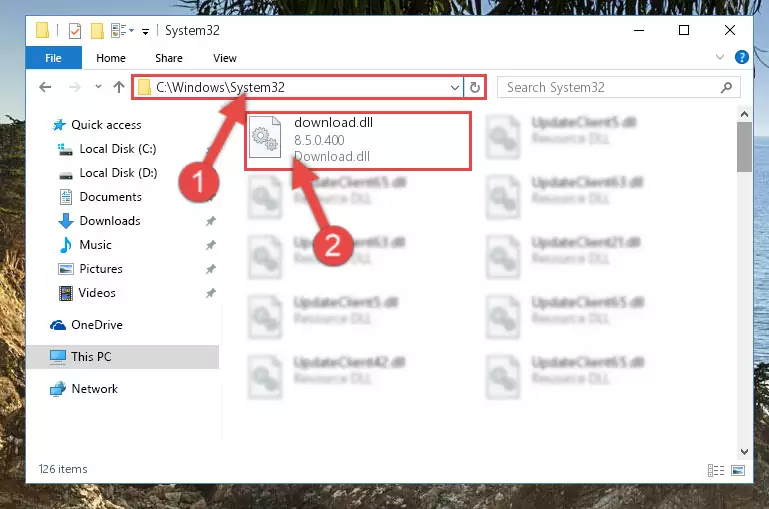This screenshot has height=509, width=769.
Task: Go up one folder level
Action: point(119,87)
